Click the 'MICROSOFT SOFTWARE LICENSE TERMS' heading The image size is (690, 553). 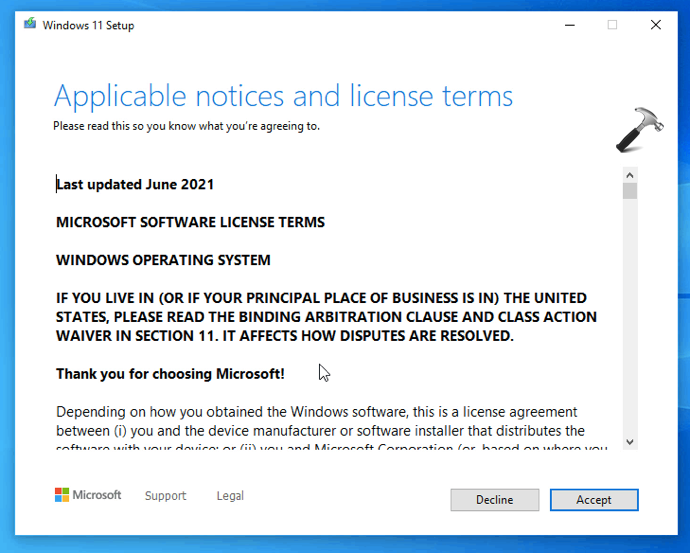[190, 222]
